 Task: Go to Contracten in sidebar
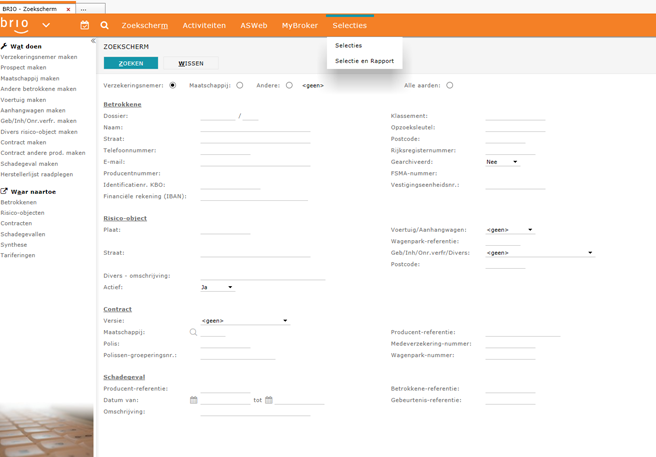16,223
